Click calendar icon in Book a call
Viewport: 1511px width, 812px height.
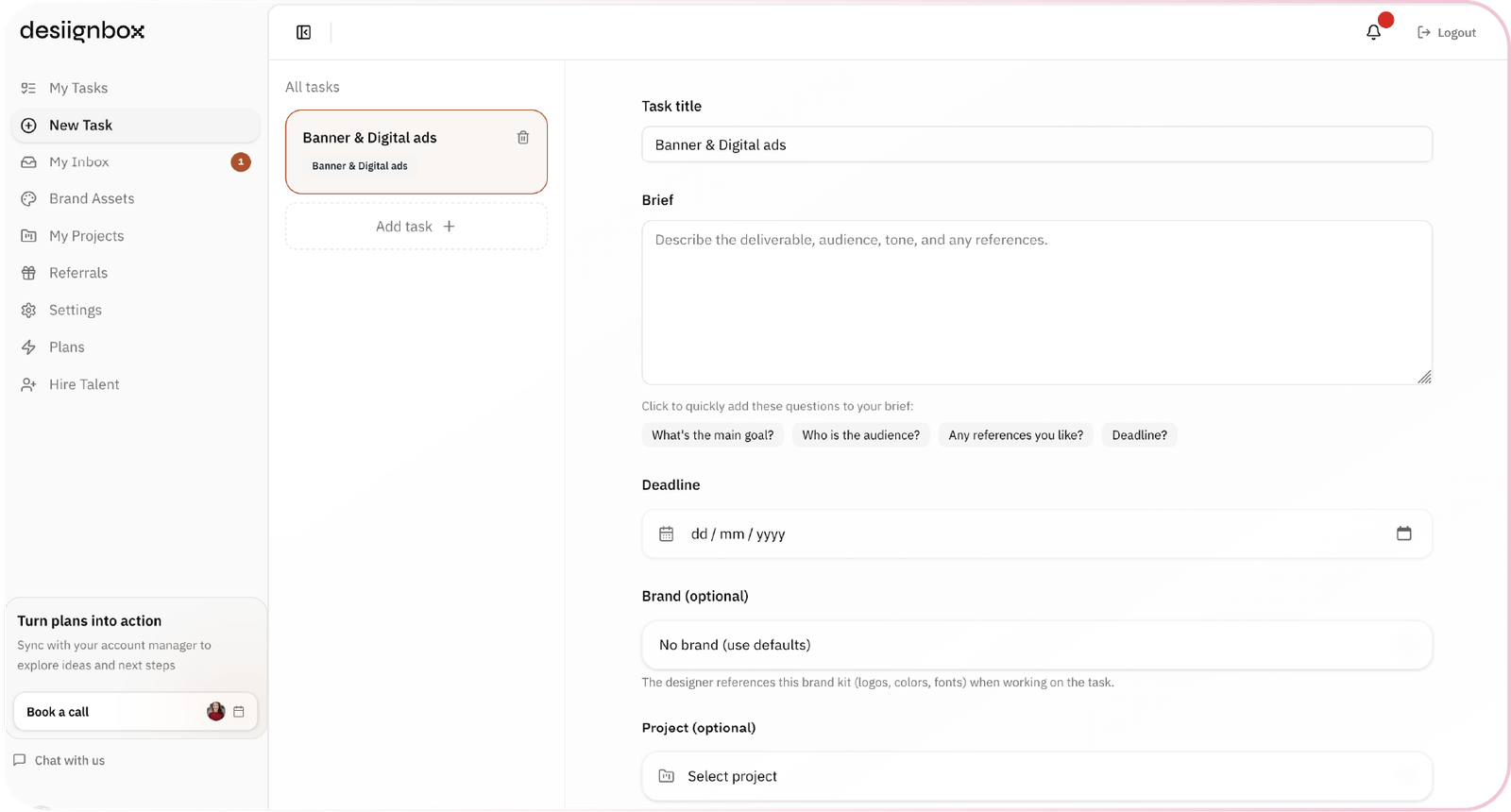[239, 712]
